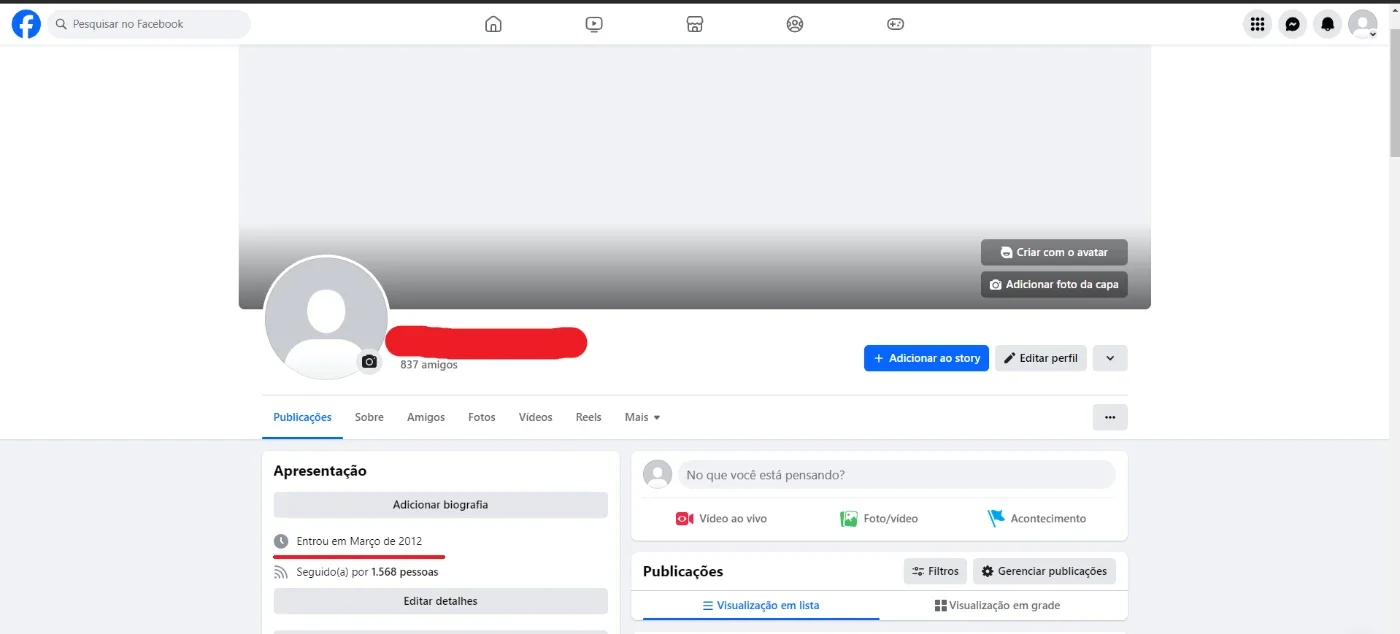Open the notifications bell icon
This screenshot has width=1400, height=634.
click(x=1328, y=24)
